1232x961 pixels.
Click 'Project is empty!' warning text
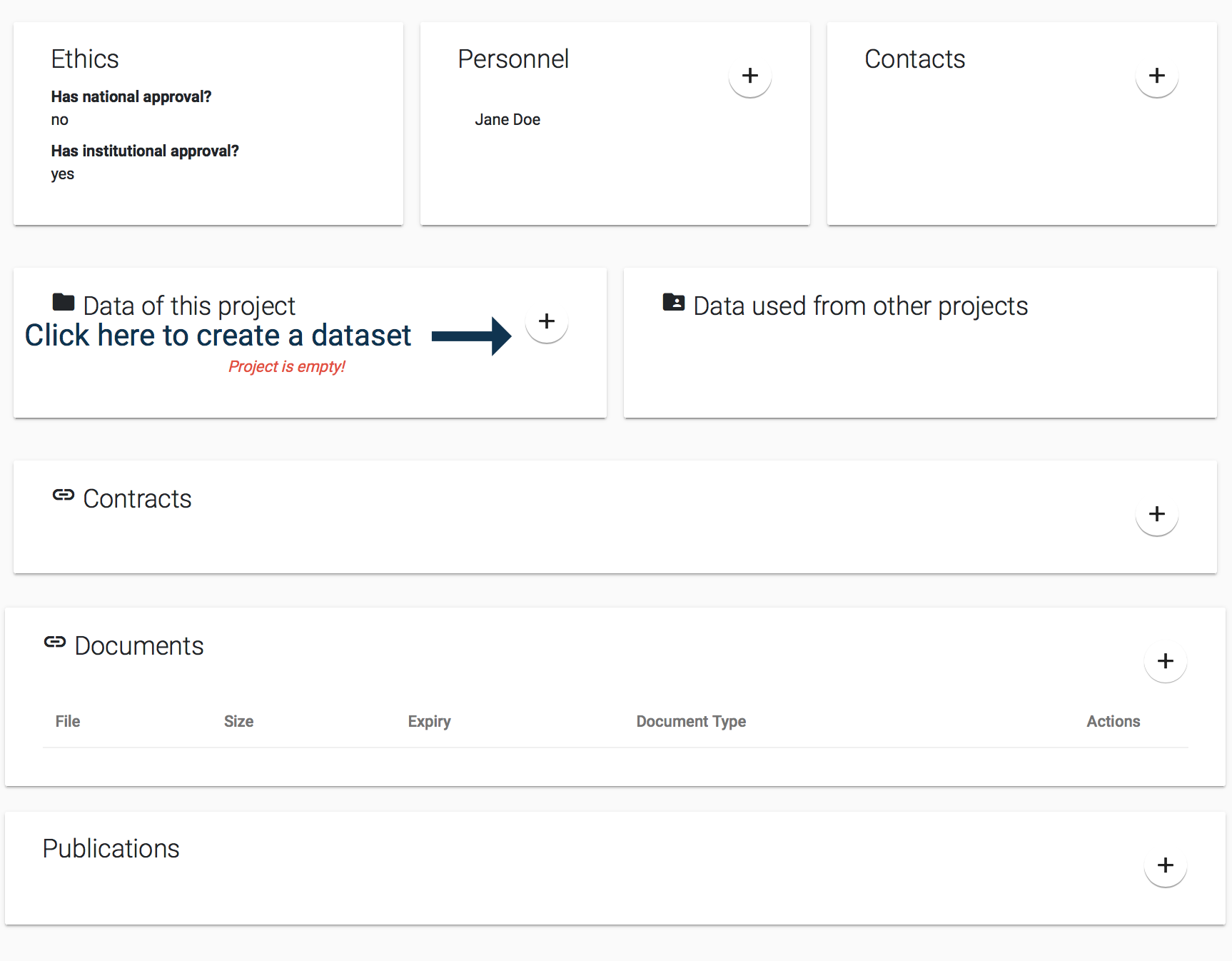pos(286,367)
